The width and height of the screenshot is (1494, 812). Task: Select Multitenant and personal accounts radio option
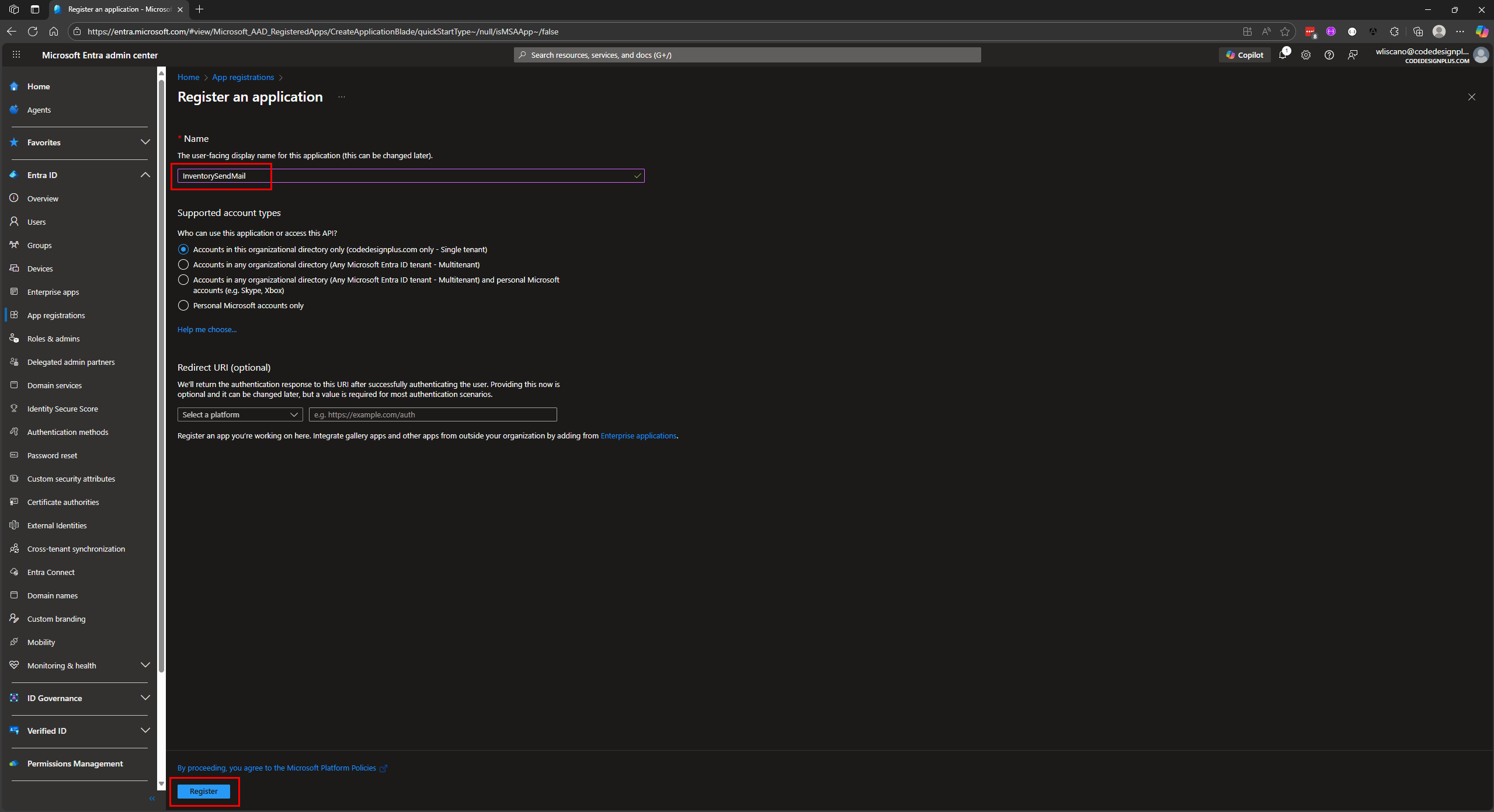click(x=183, y=280)
